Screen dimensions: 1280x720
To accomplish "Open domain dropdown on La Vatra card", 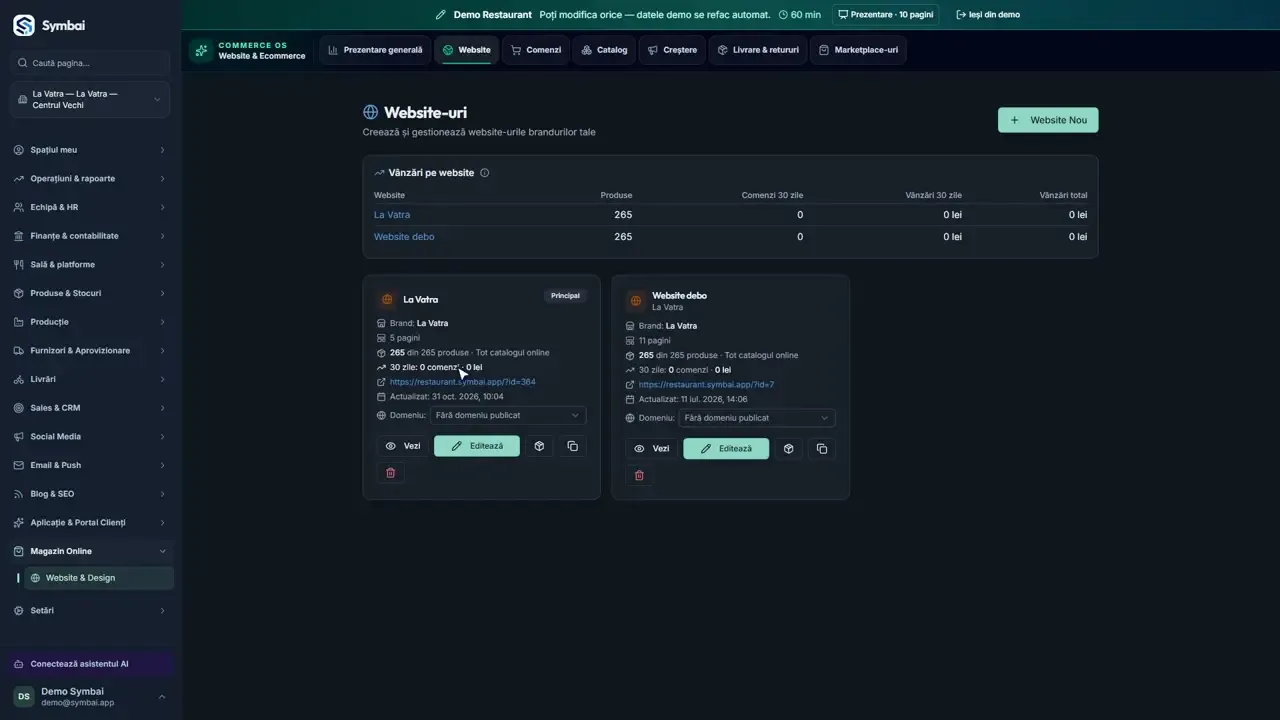I will pyautogui.click(x=508, y=415).
